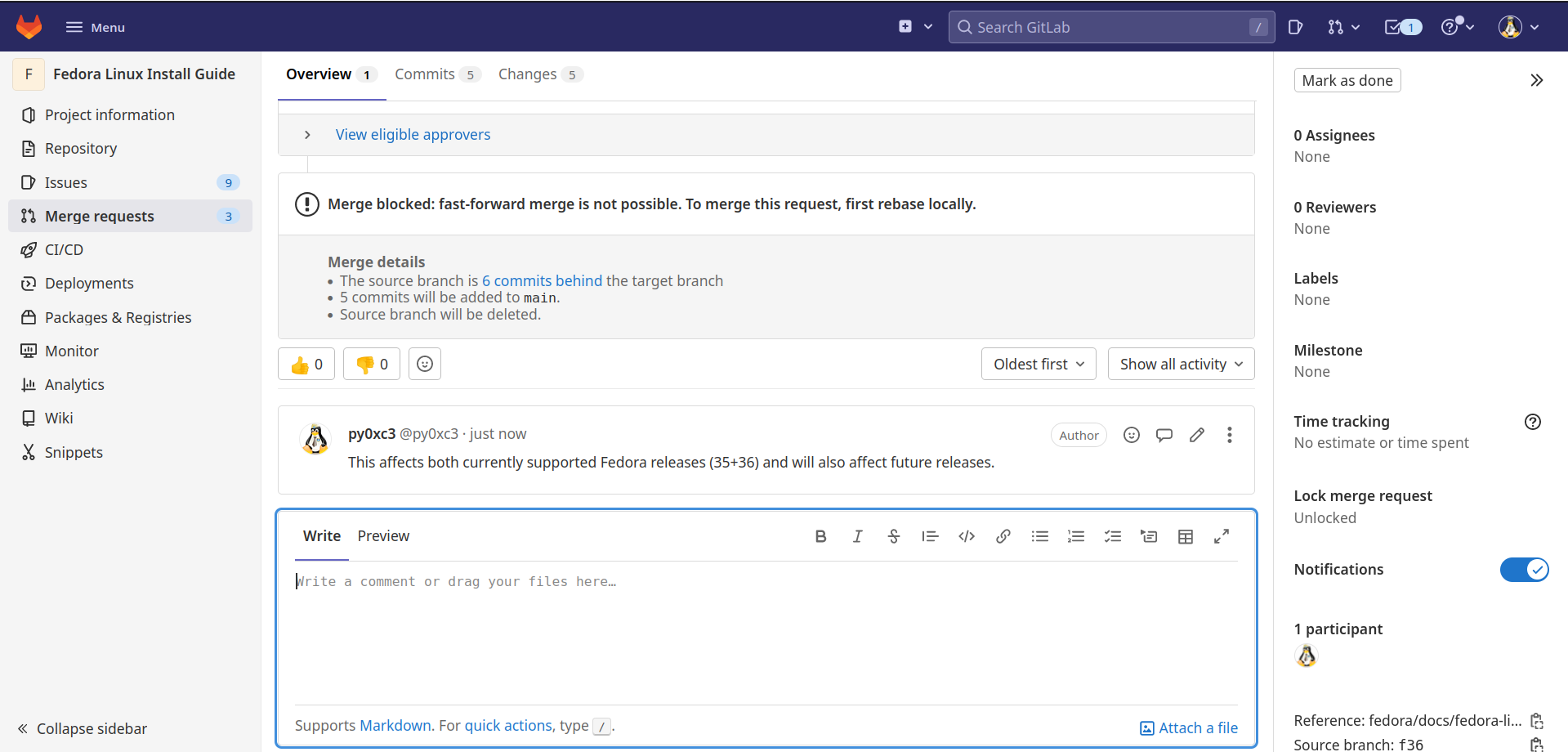Collapse right sidebar with double chevron
Screen dimensions: 1568x752
point(1536,80)
